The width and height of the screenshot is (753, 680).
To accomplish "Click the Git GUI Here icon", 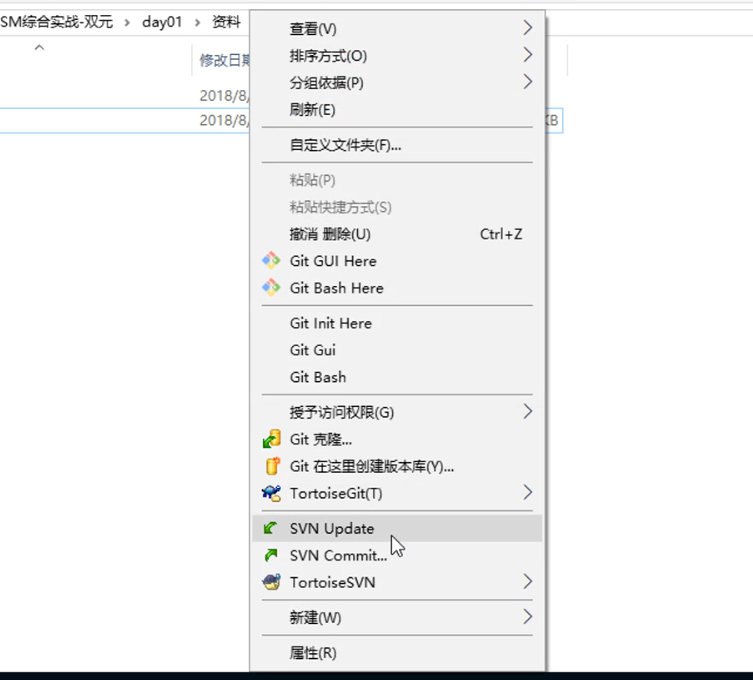I will 271,260.
